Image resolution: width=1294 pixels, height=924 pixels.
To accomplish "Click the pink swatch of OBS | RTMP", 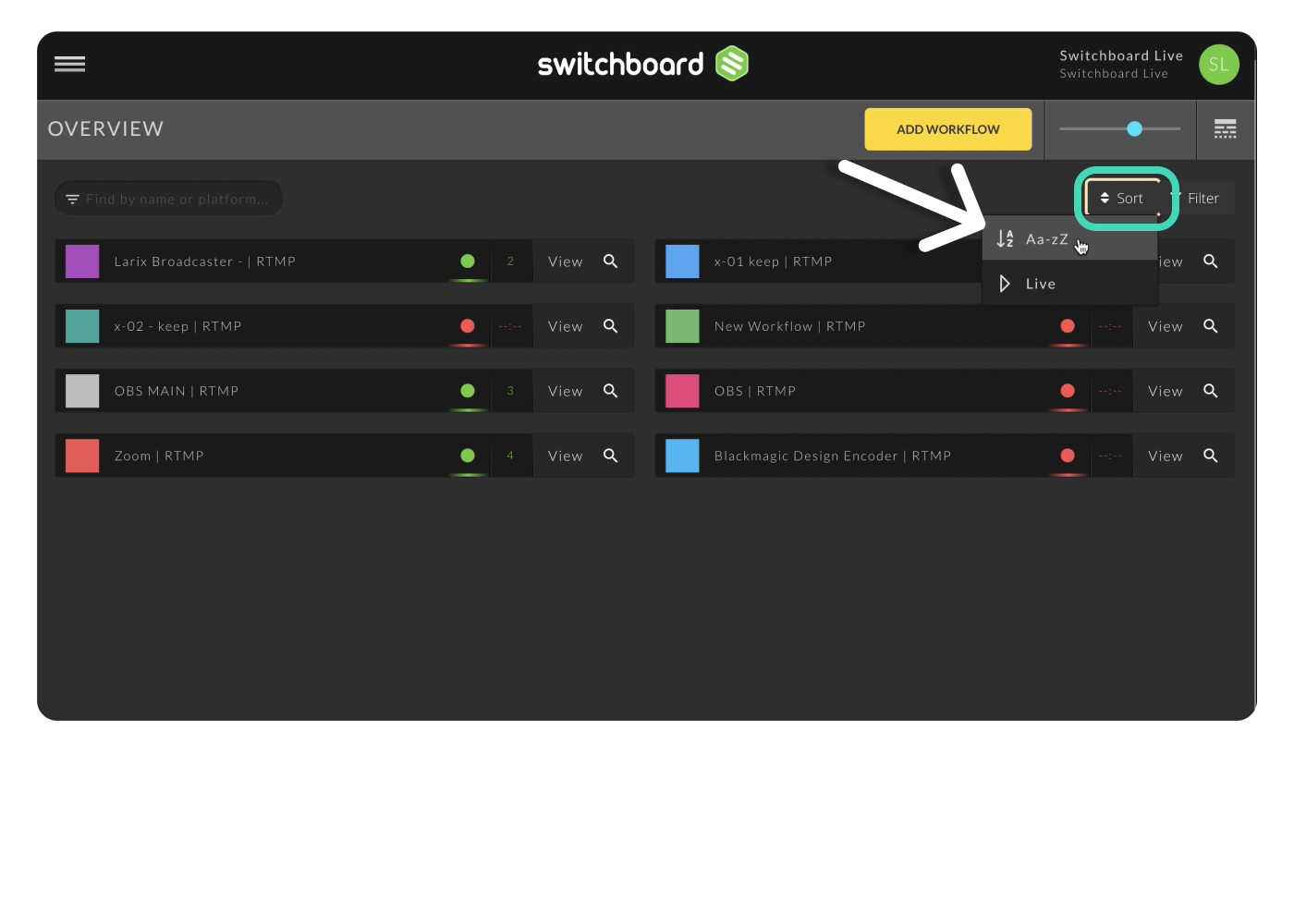I will [682, 391].
